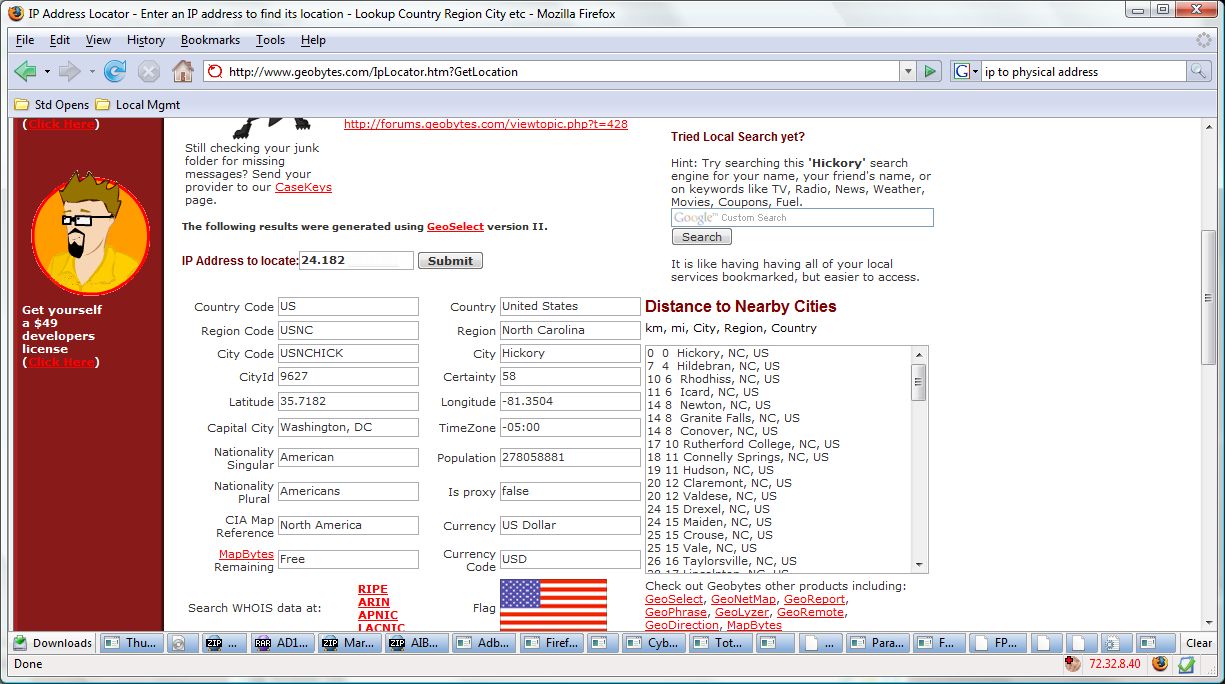Screen dimensions: 1225x684
Task: Click the IP Address to locate field
Action: pyautogui.click(x=356, y=260)
